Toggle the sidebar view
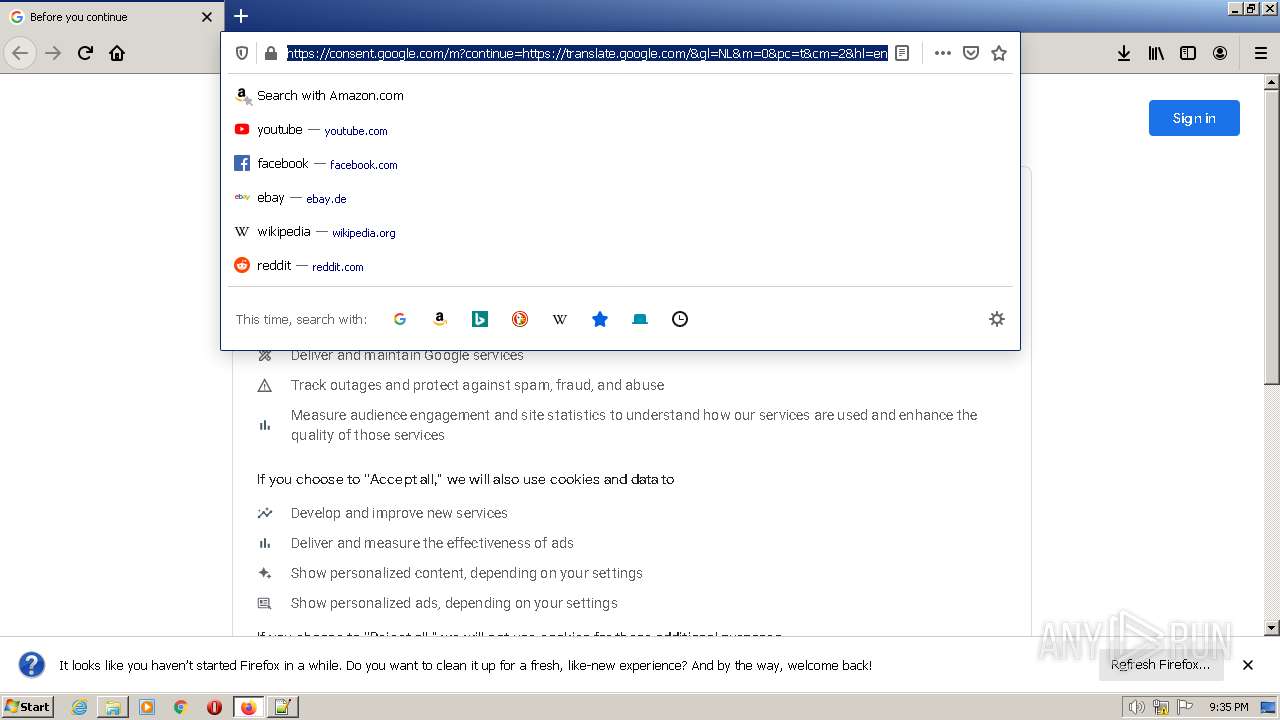 coord(1188,53)
